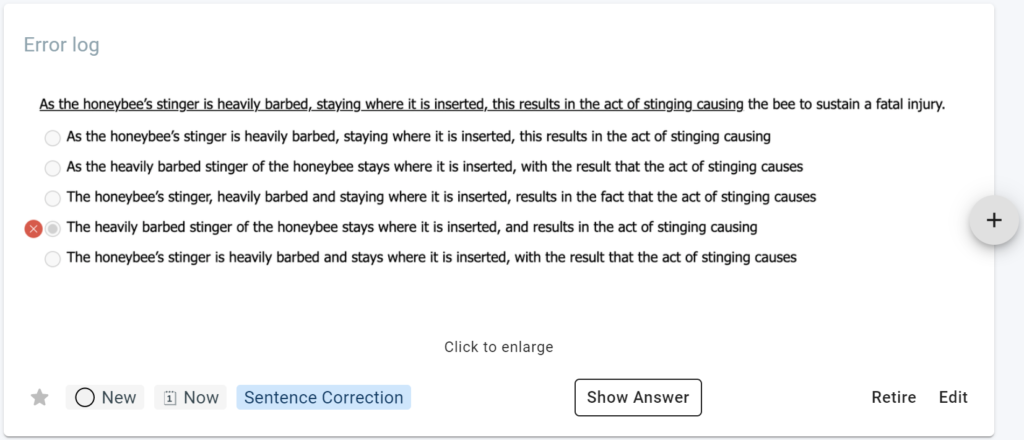Click the Error log heading

[61, 45]
